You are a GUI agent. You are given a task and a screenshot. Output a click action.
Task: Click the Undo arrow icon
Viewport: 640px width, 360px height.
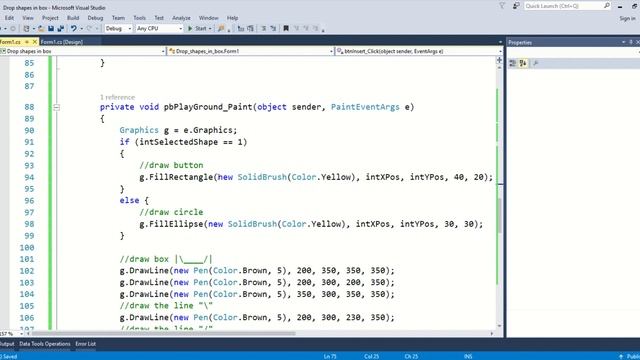point(73,29)
